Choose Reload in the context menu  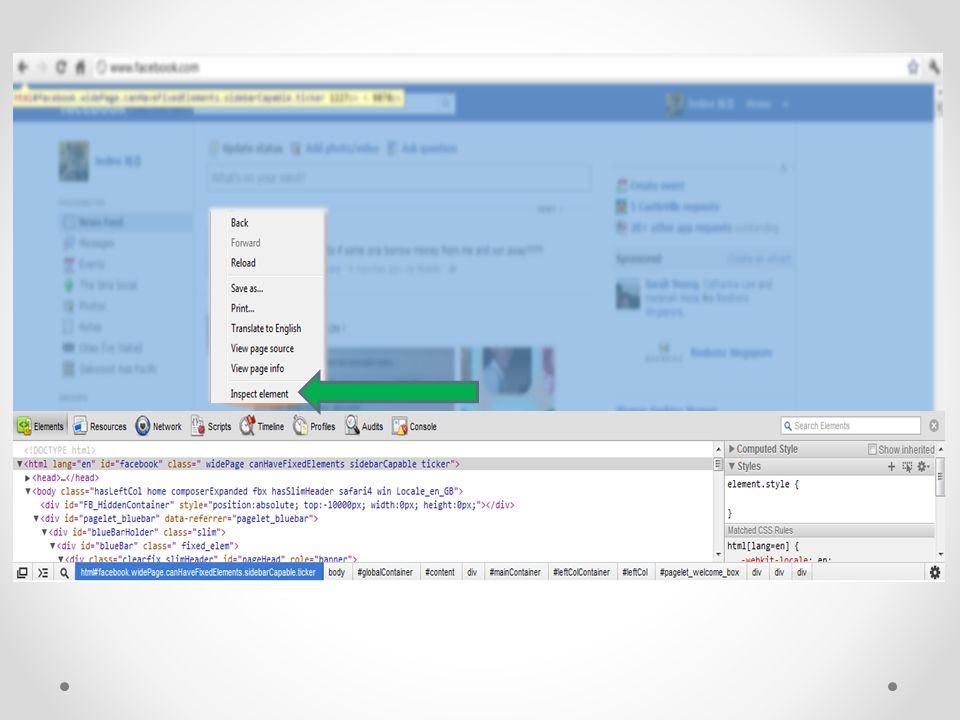click(x=243, y=263)
